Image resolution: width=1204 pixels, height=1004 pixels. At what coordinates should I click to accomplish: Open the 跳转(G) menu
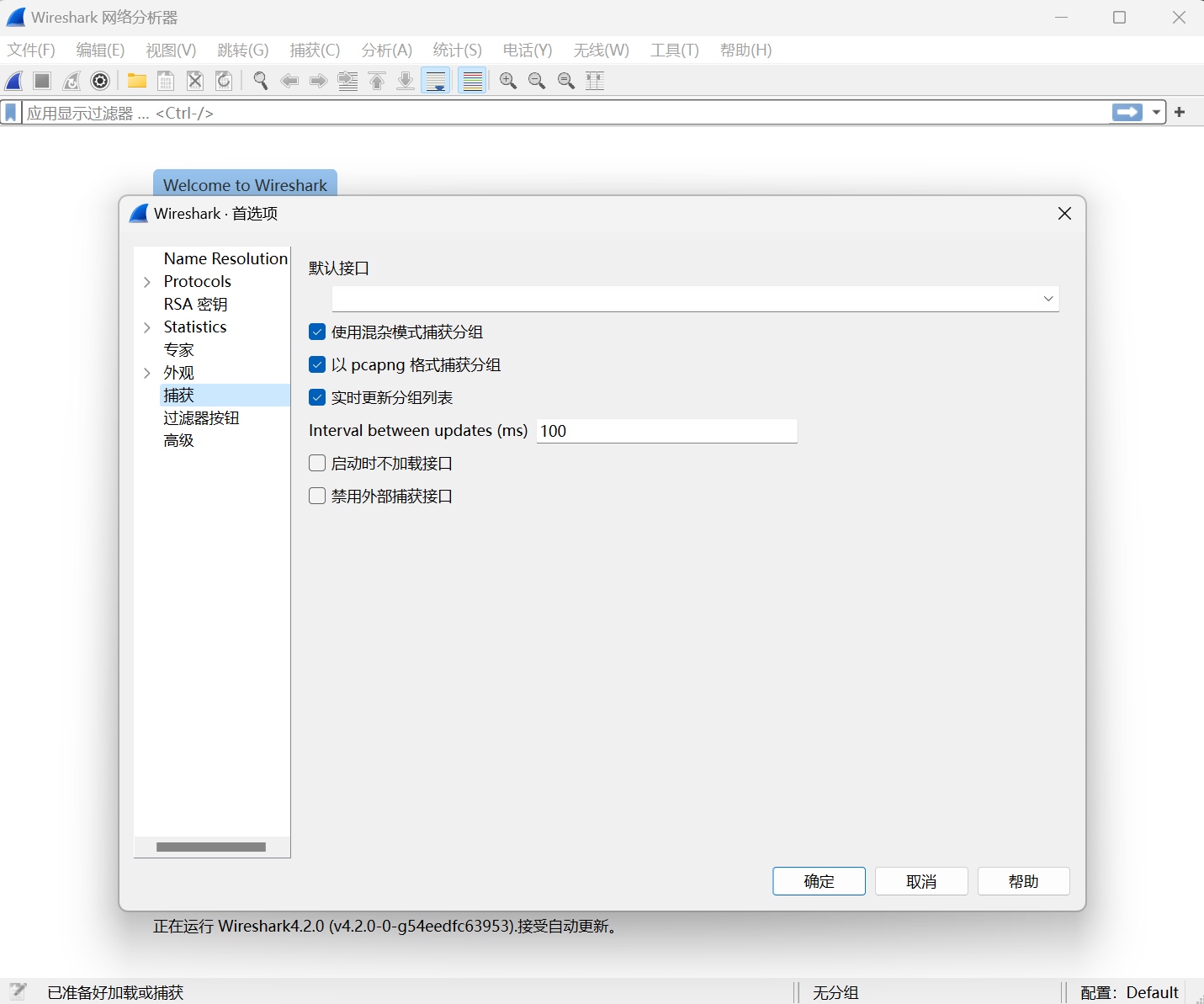[x=243, y=50]
